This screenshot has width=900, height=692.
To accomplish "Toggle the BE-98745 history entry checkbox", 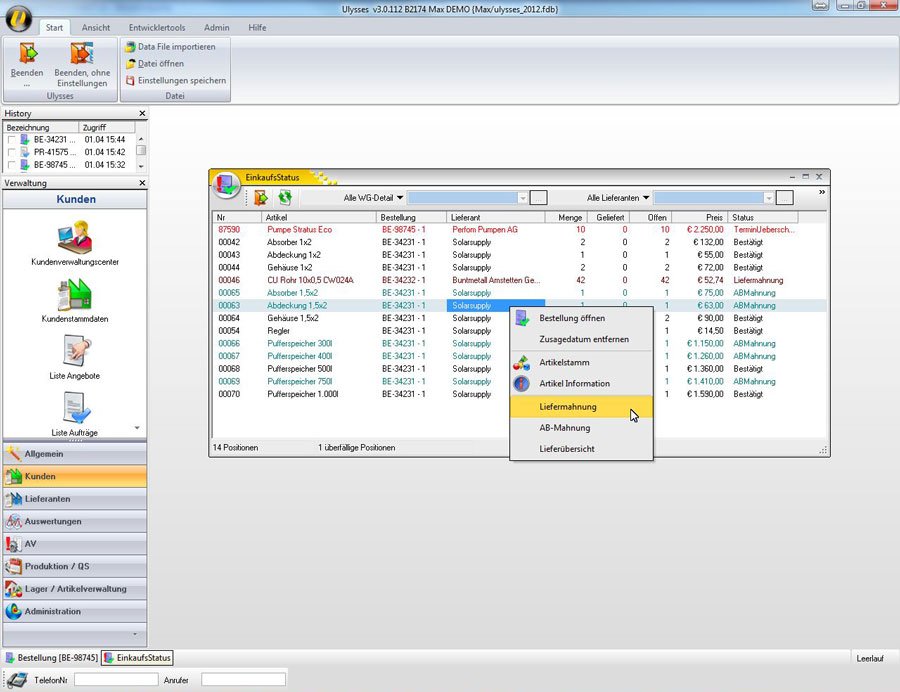I will [12, 165].
